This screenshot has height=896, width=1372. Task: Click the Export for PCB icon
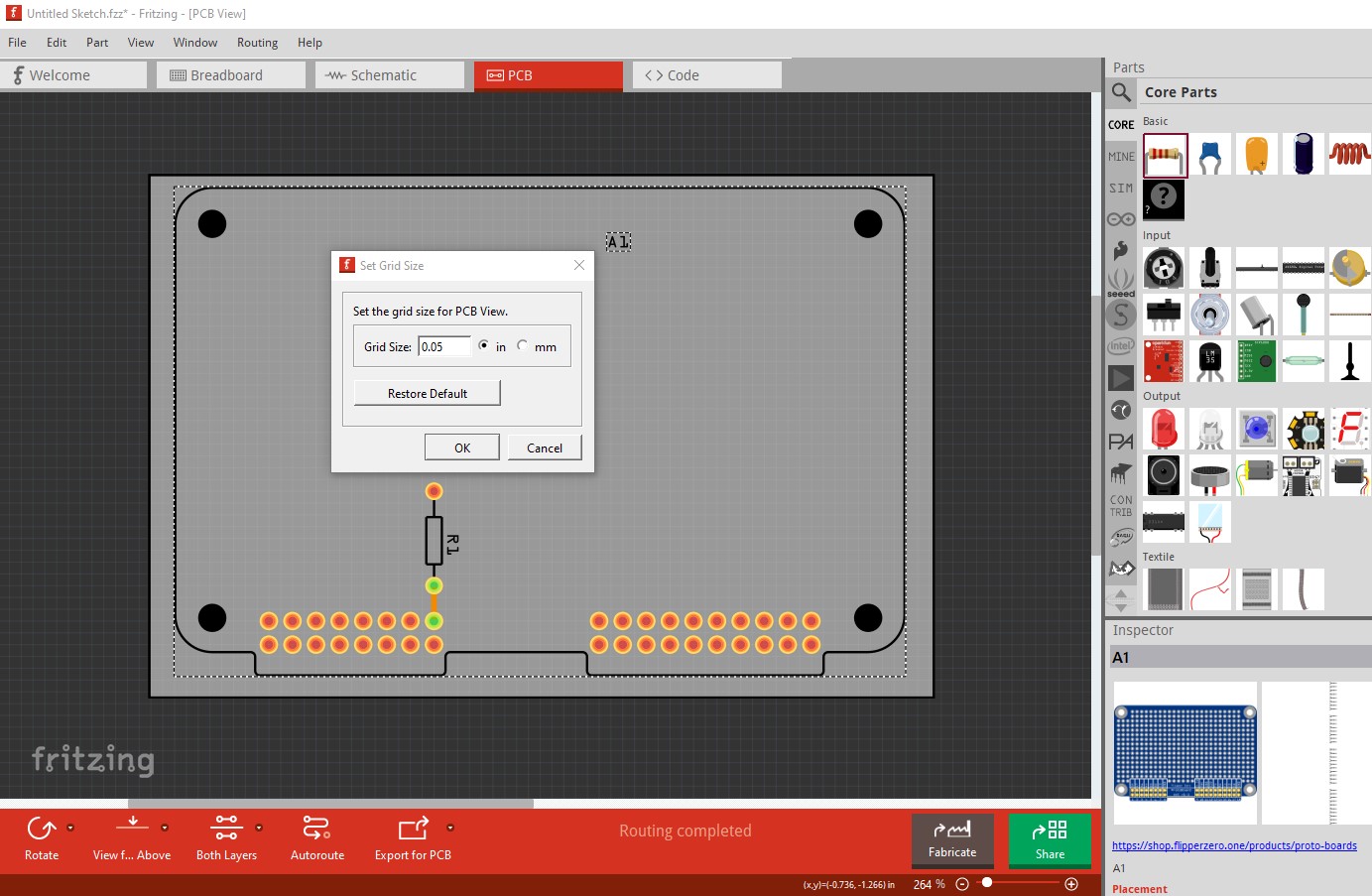[x=413, y=827]
